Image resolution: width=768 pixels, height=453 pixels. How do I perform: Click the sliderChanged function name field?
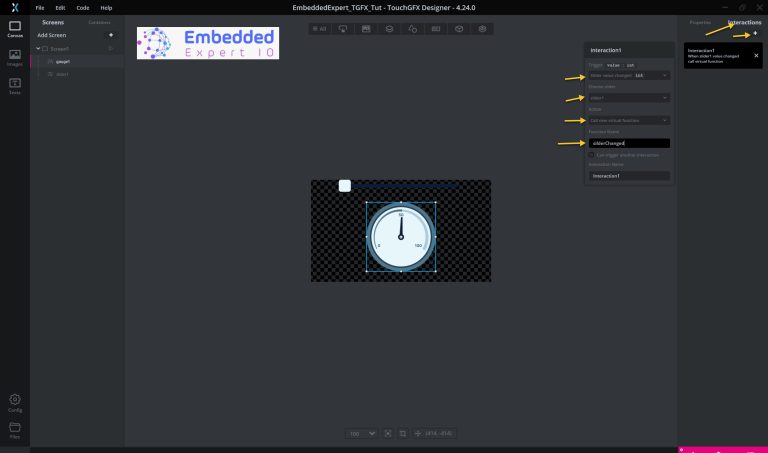click(629, 143)
